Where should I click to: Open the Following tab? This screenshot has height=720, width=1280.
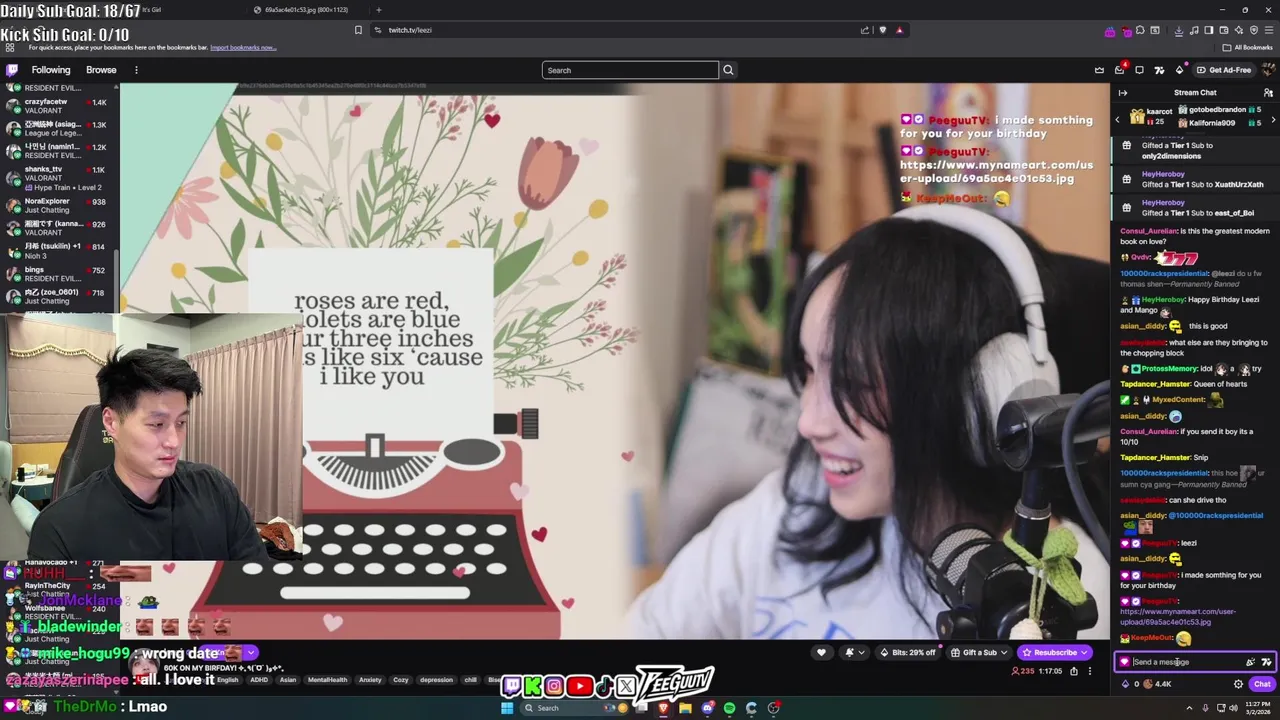(x=51, y=70)
